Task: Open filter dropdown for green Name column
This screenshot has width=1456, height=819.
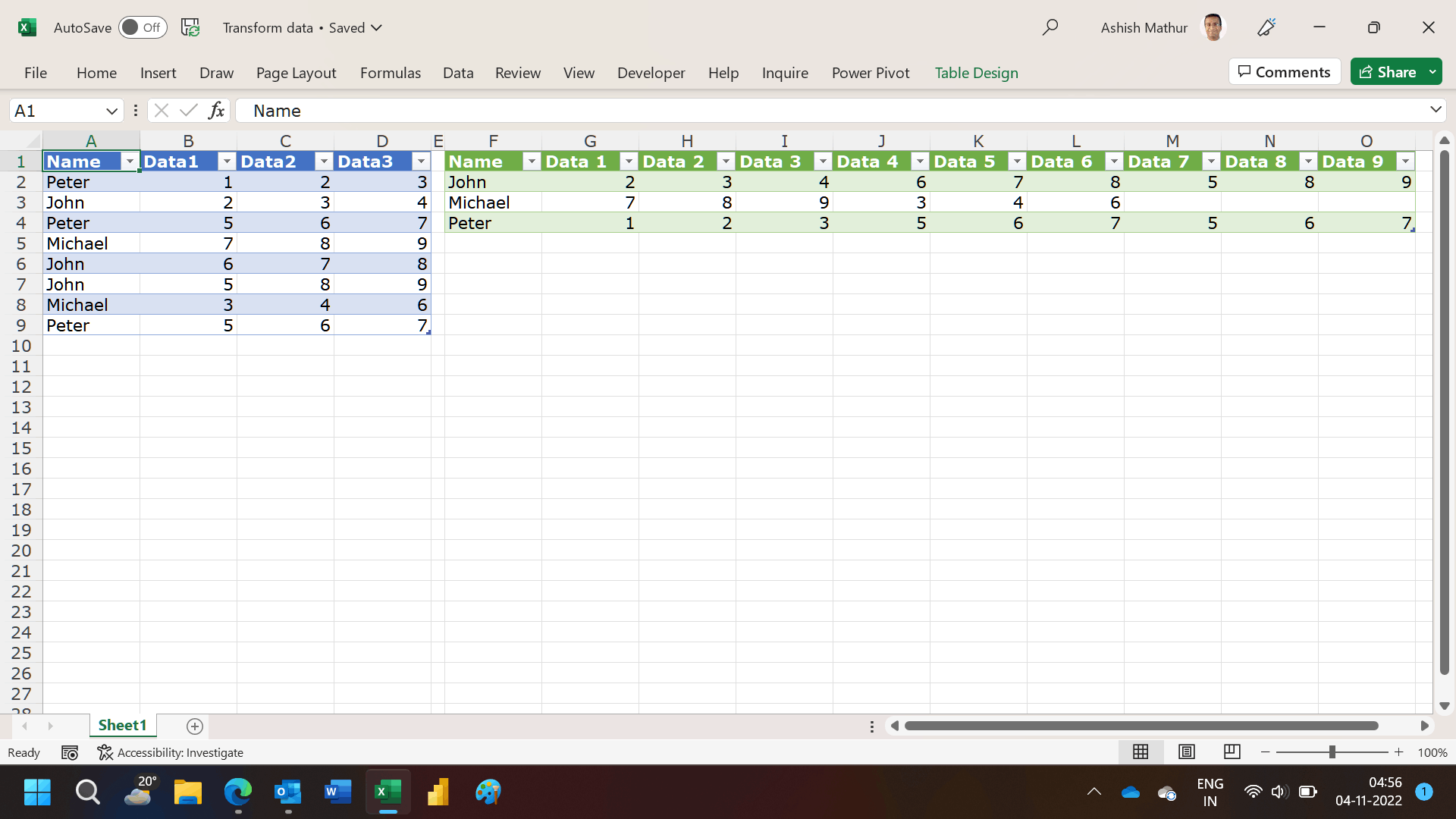Action: [532, 162]
